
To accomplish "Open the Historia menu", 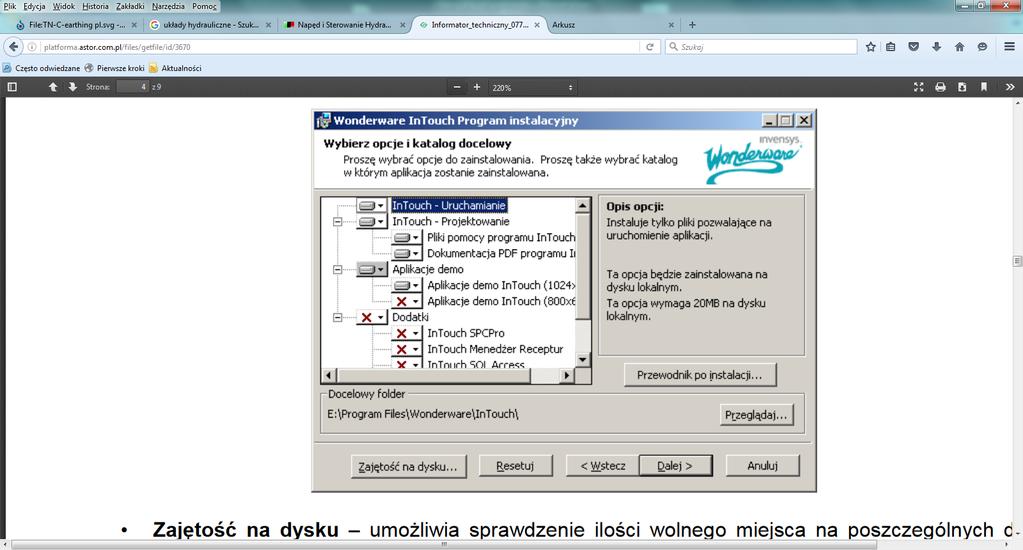I will click(95, 6).
